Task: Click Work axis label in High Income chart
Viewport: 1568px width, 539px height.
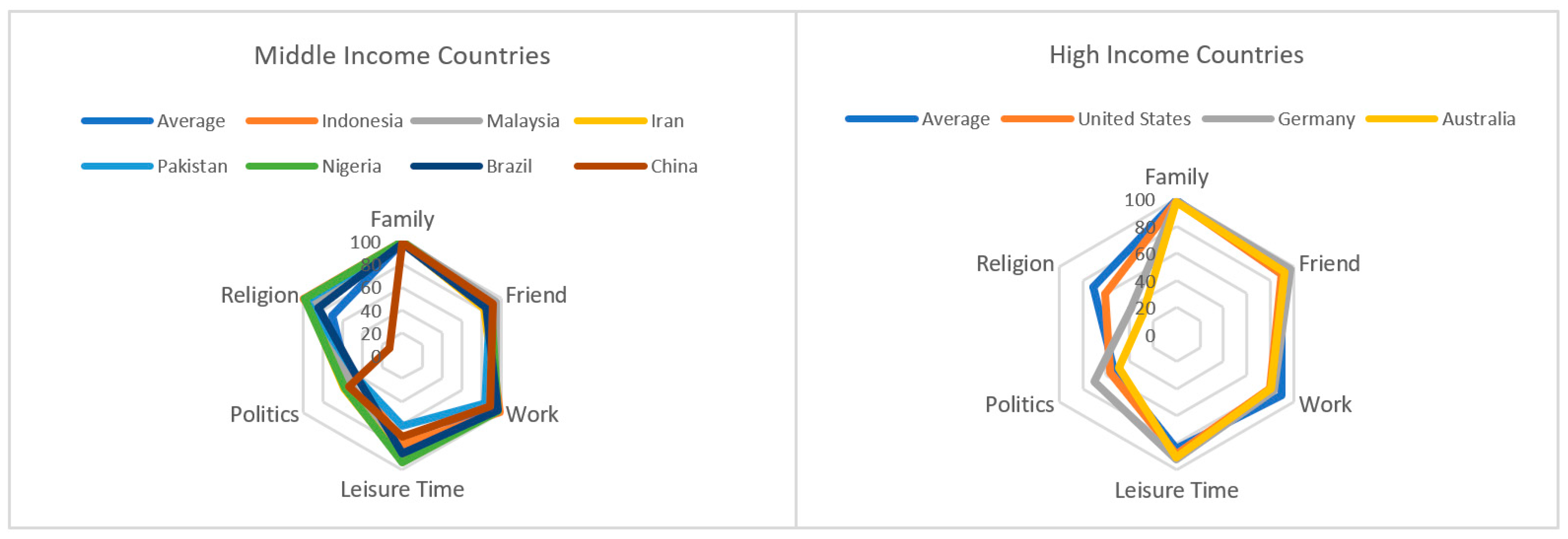Action: tap(1324, 405)
